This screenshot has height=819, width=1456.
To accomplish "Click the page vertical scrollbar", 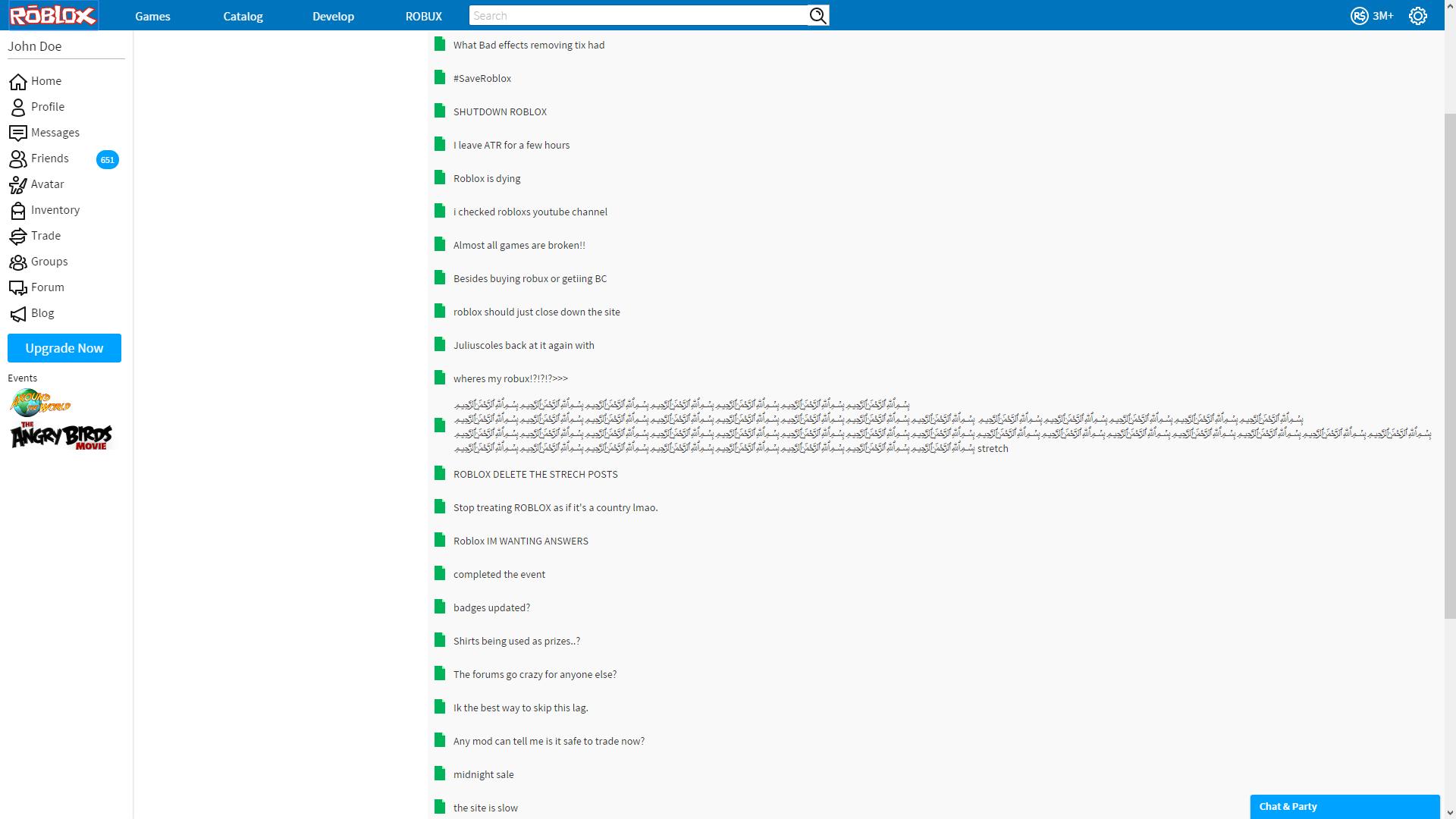I will [1450, 366].
